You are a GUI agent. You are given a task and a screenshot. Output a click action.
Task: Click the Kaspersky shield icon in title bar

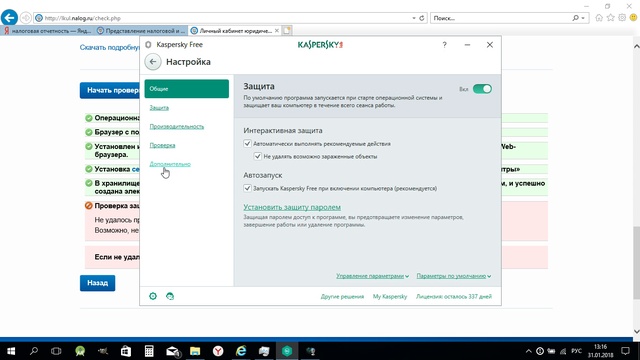(x=149, y=45)
